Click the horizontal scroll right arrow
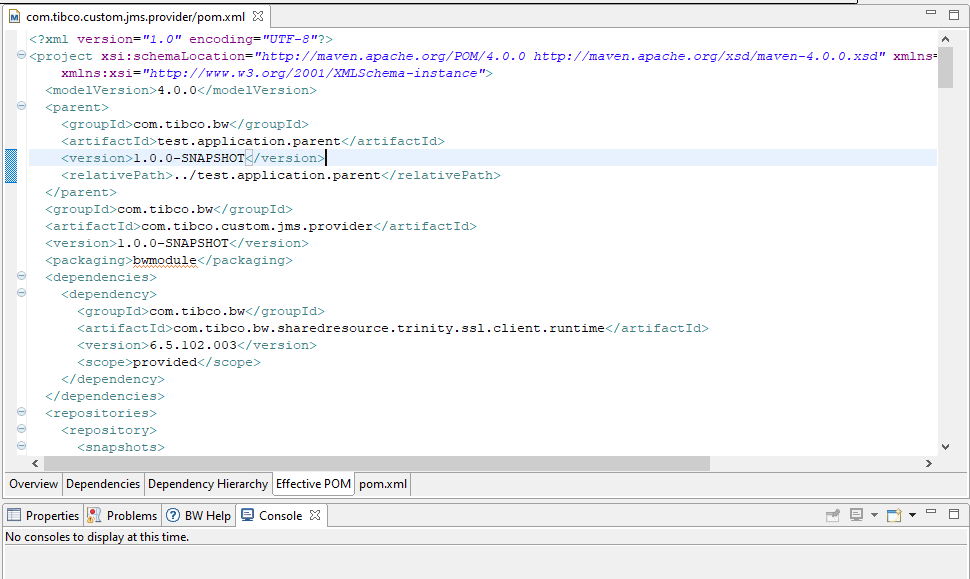The width and height of the screenshot is (970, 579). pyautogui.click(x=929, y=463)
